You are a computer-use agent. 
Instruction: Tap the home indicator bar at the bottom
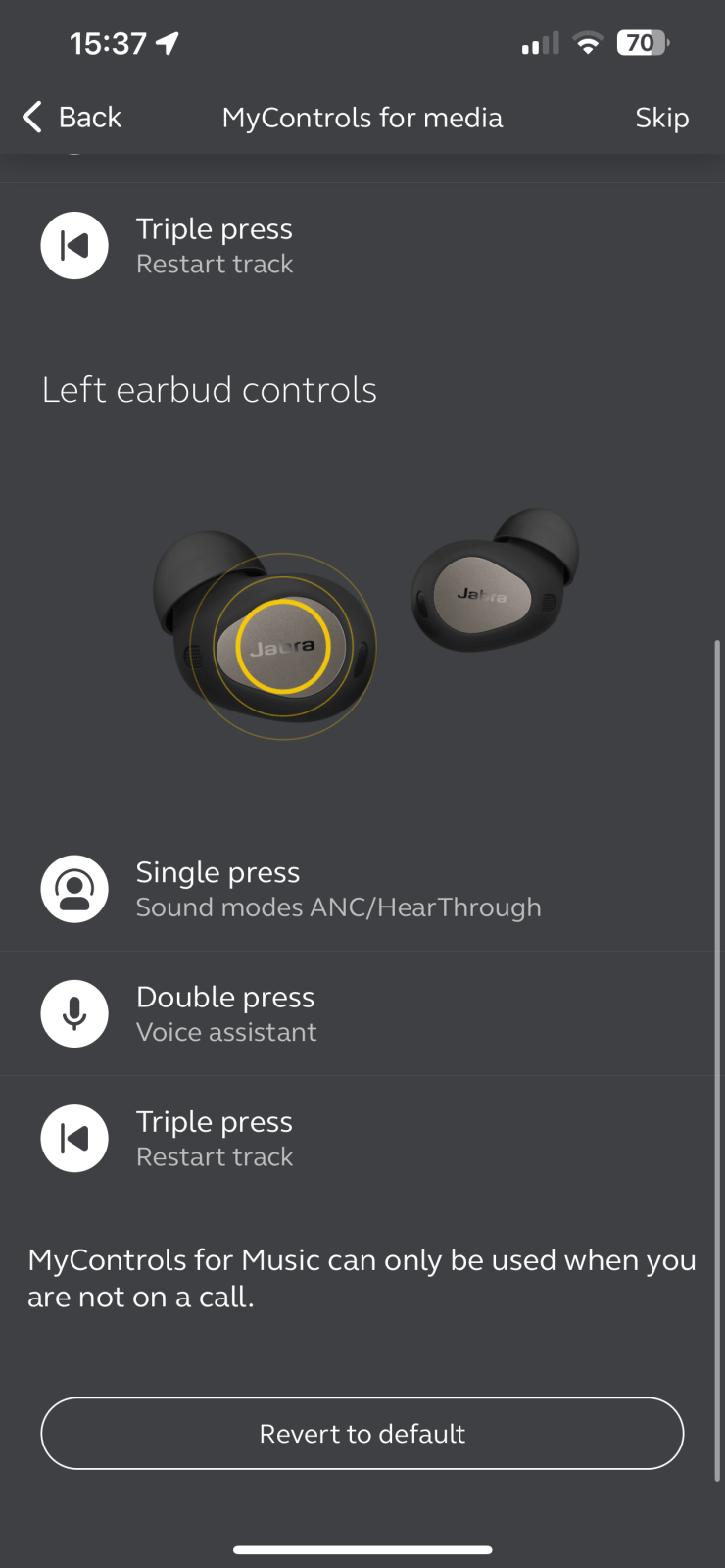pos(362,1550)
